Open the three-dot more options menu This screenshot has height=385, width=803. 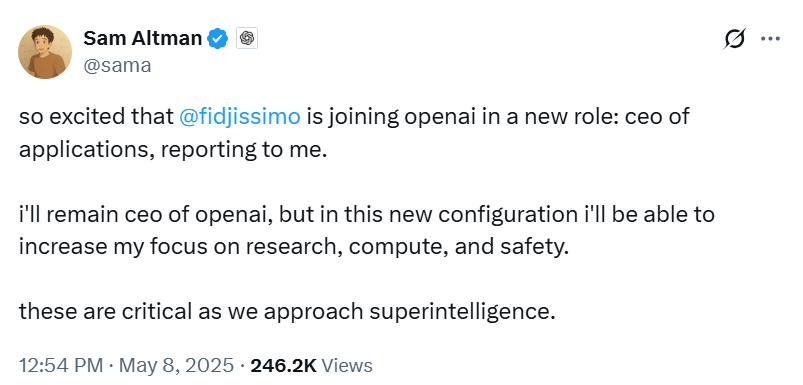point(770,38)
